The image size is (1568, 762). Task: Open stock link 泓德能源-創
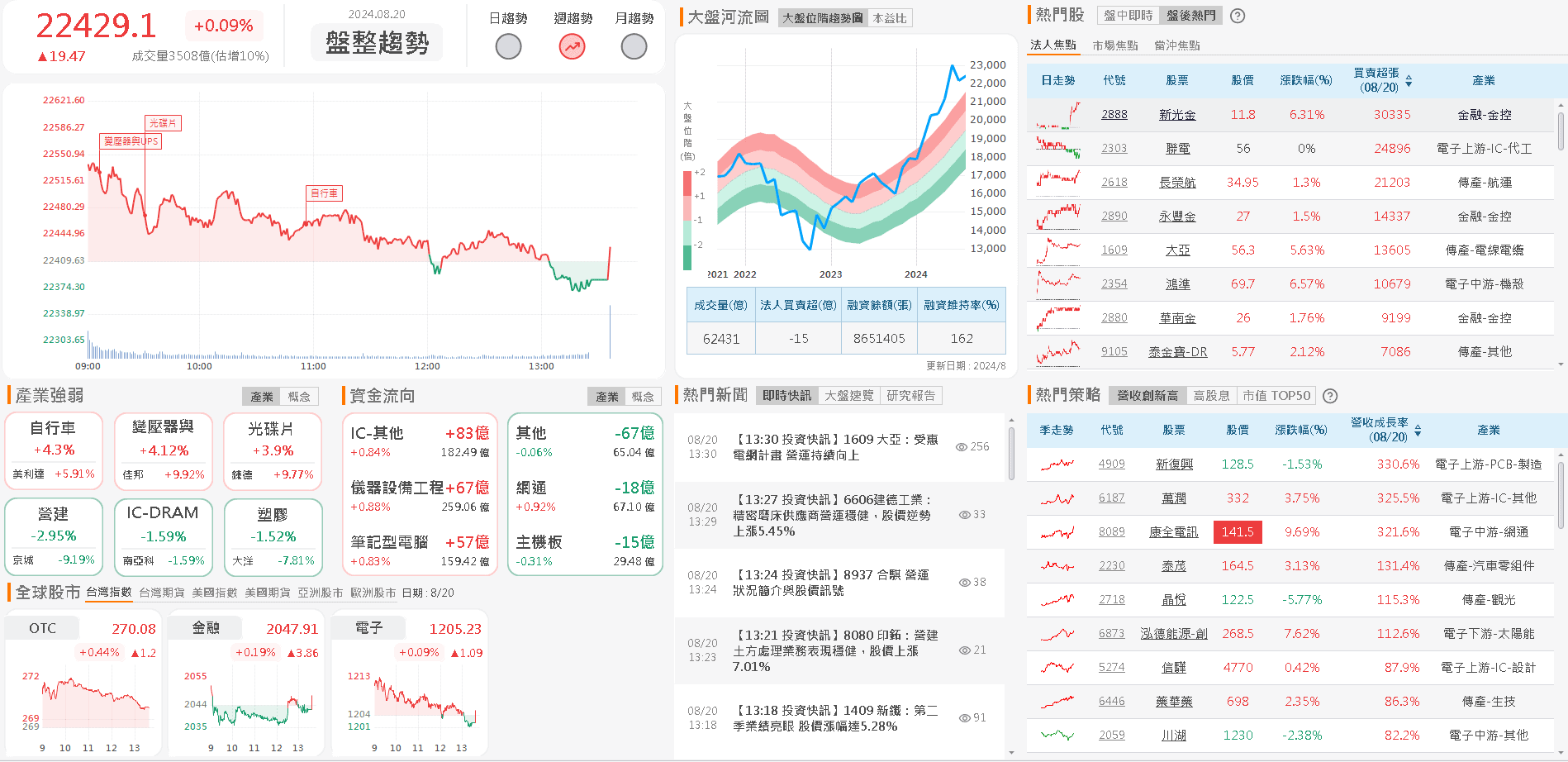pyautogui.click(x=1173, y=634)
